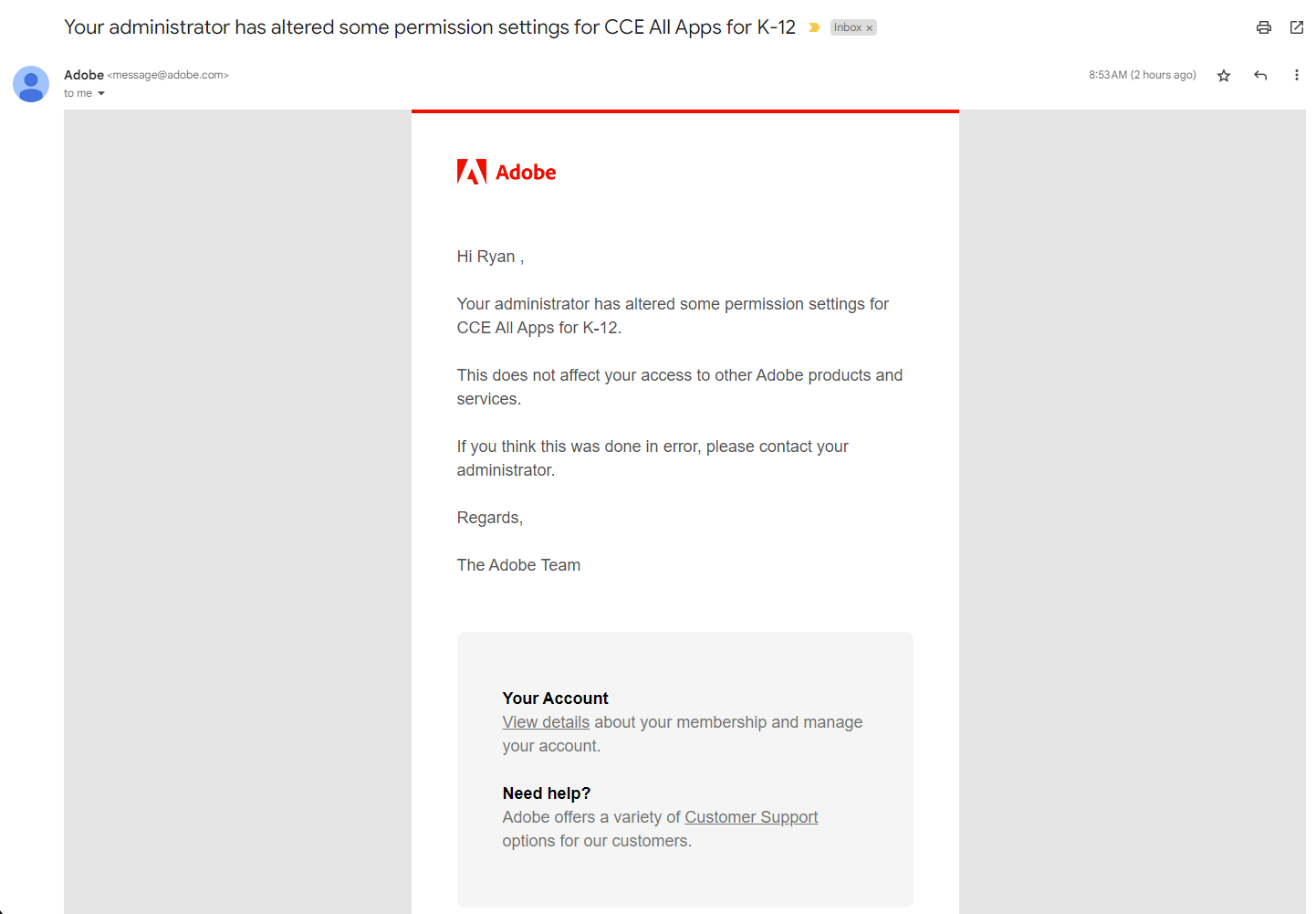Open the View details link
This screenshot has height=914, width=1316.
546,722
